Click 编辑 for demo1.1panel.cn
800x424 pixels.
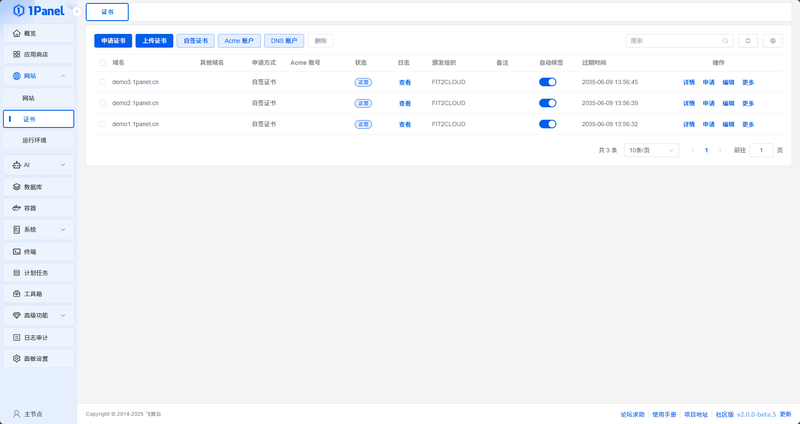tap(728, 124)
